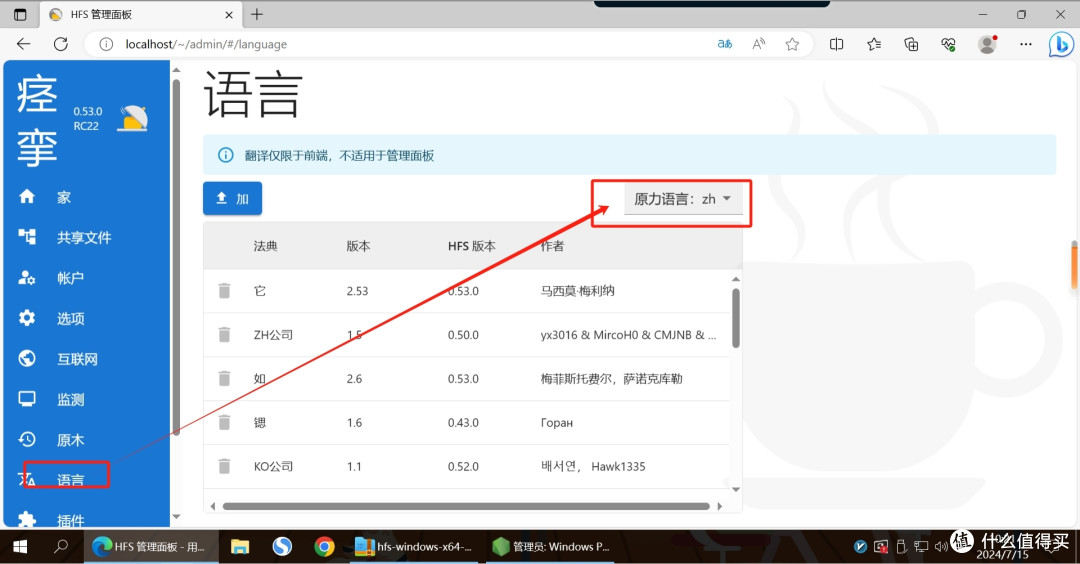Image resolution: width=1080 pixels, height=564 pixels.
Task: Click the table horizontal scrollbar
Action: (466, 506)
